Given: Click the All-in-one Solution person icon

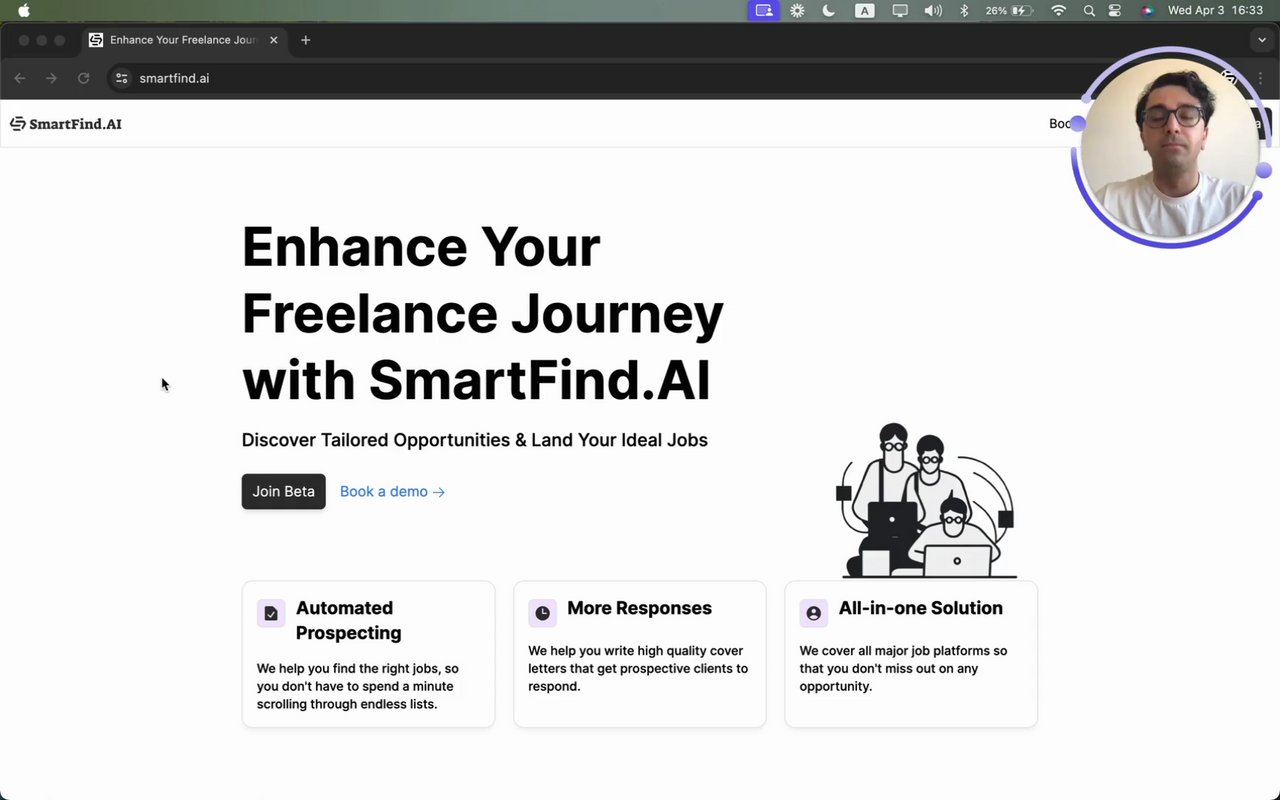Looking at the screenshot, I should pos(813,613).
